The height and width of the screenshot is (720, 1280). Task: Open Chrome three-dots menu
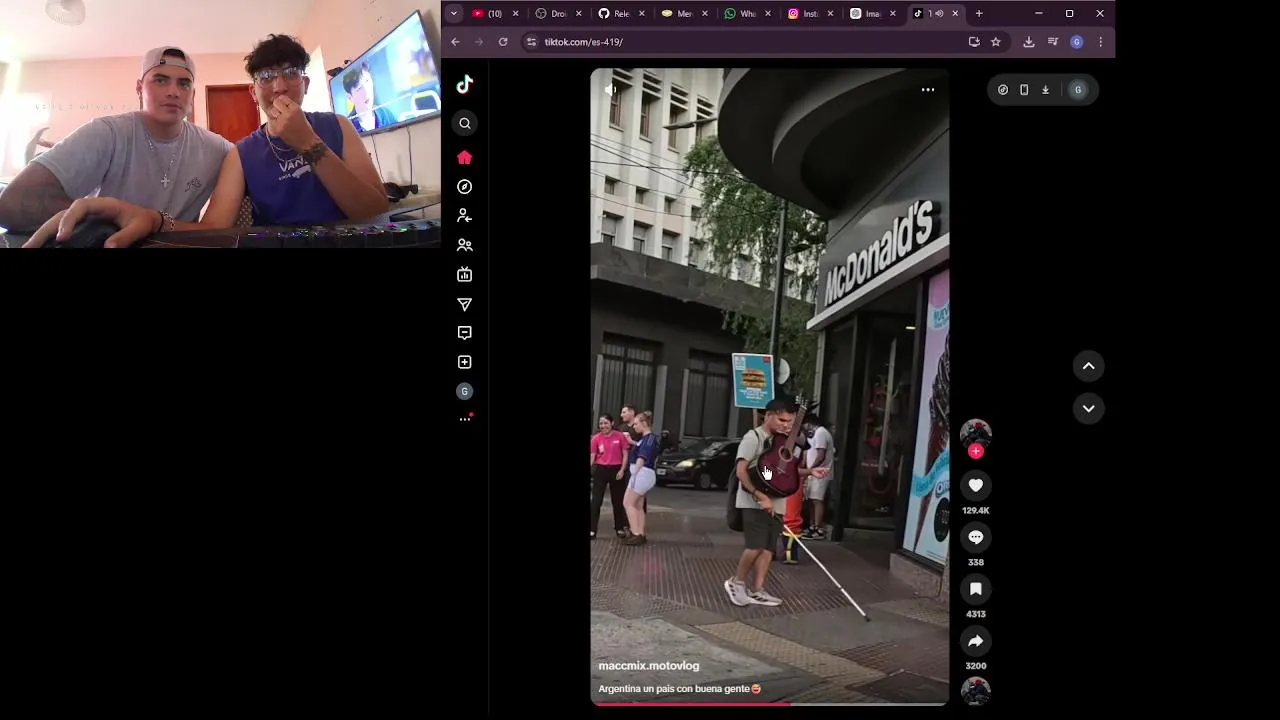(1100, 42)
